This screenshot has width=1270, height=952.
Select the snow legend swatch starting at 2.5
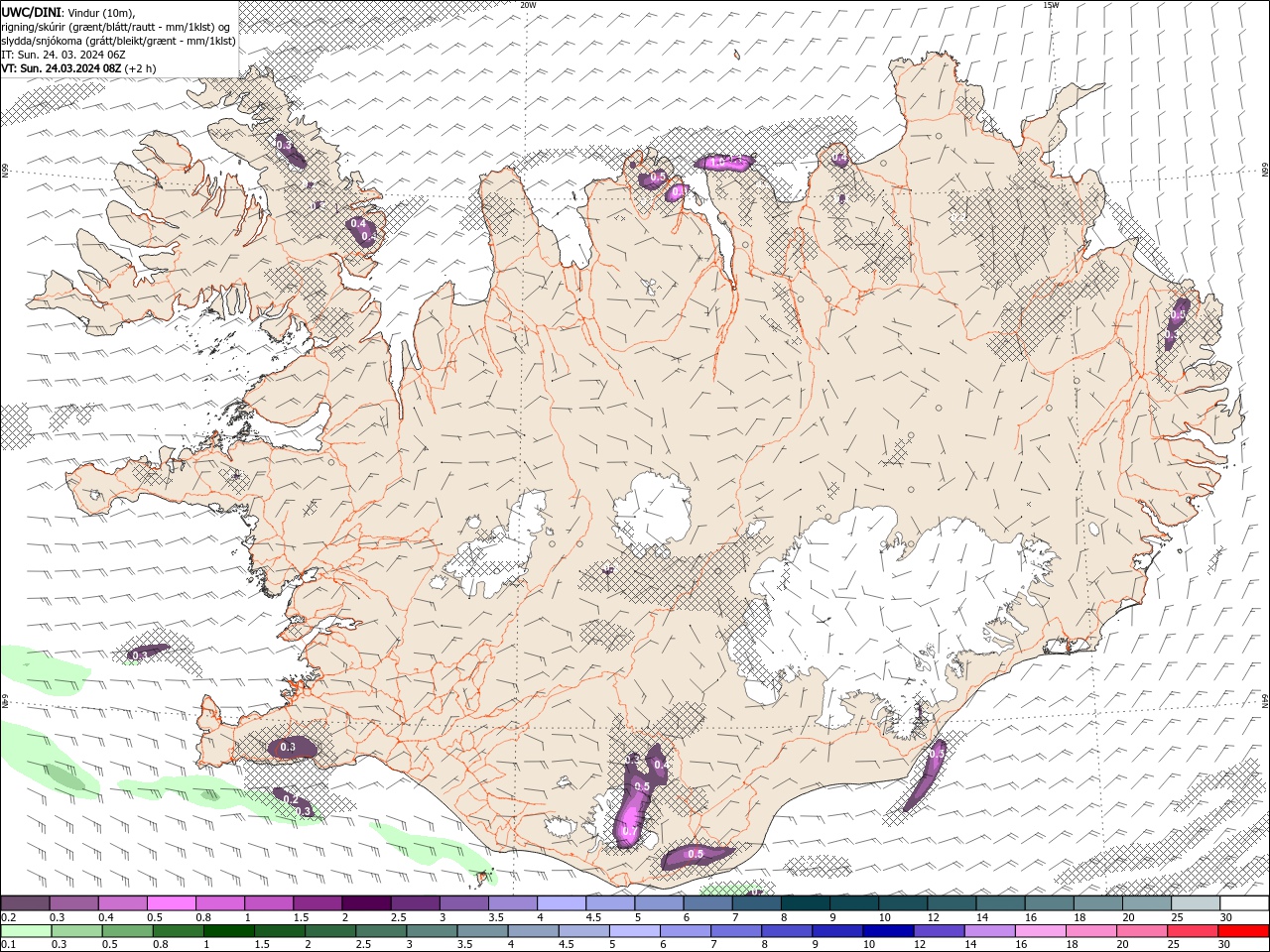[415, 902]
